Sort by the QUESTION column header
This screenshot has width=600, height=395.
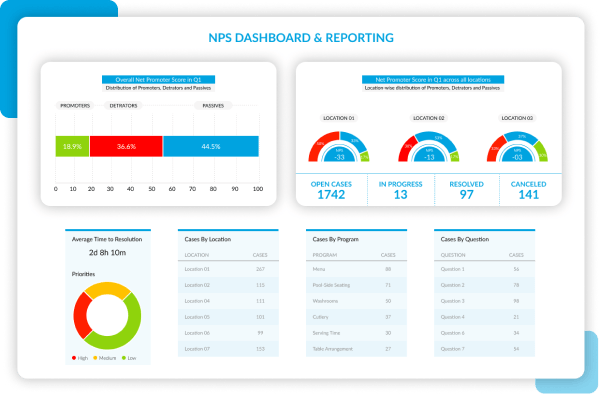point(453,255)
